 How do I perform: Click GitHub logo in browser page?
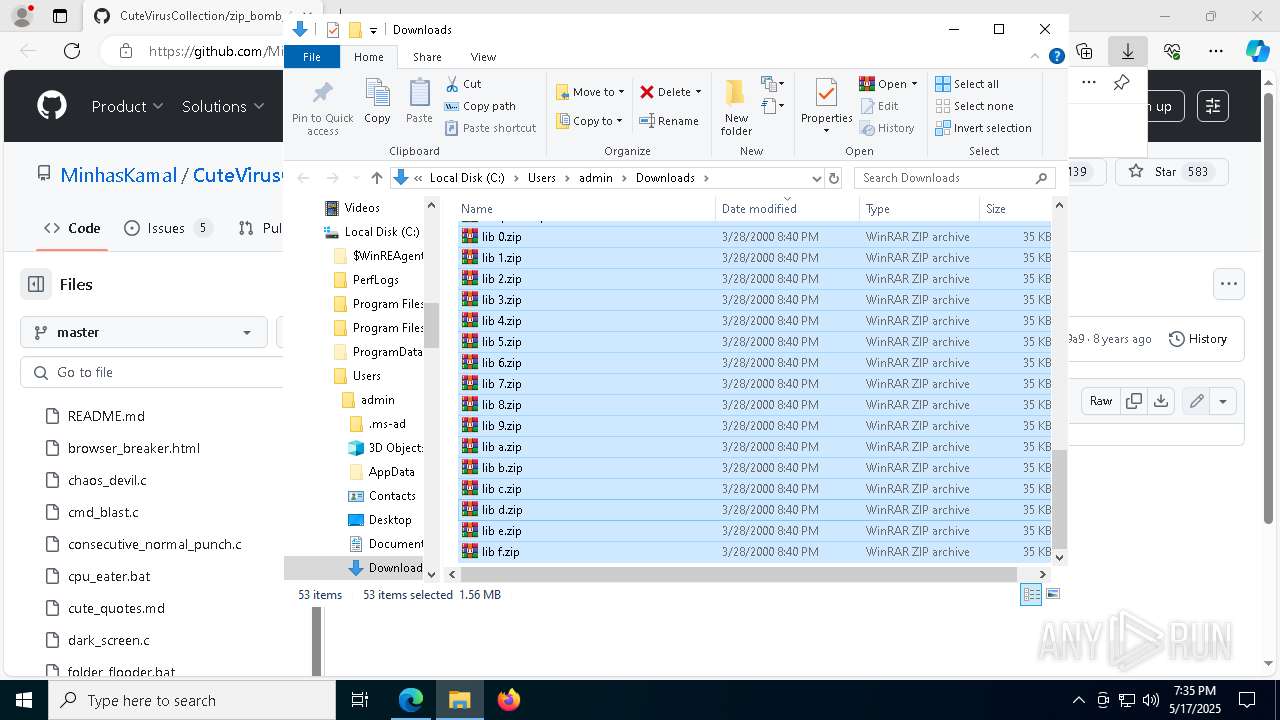[x=52, y=106]
